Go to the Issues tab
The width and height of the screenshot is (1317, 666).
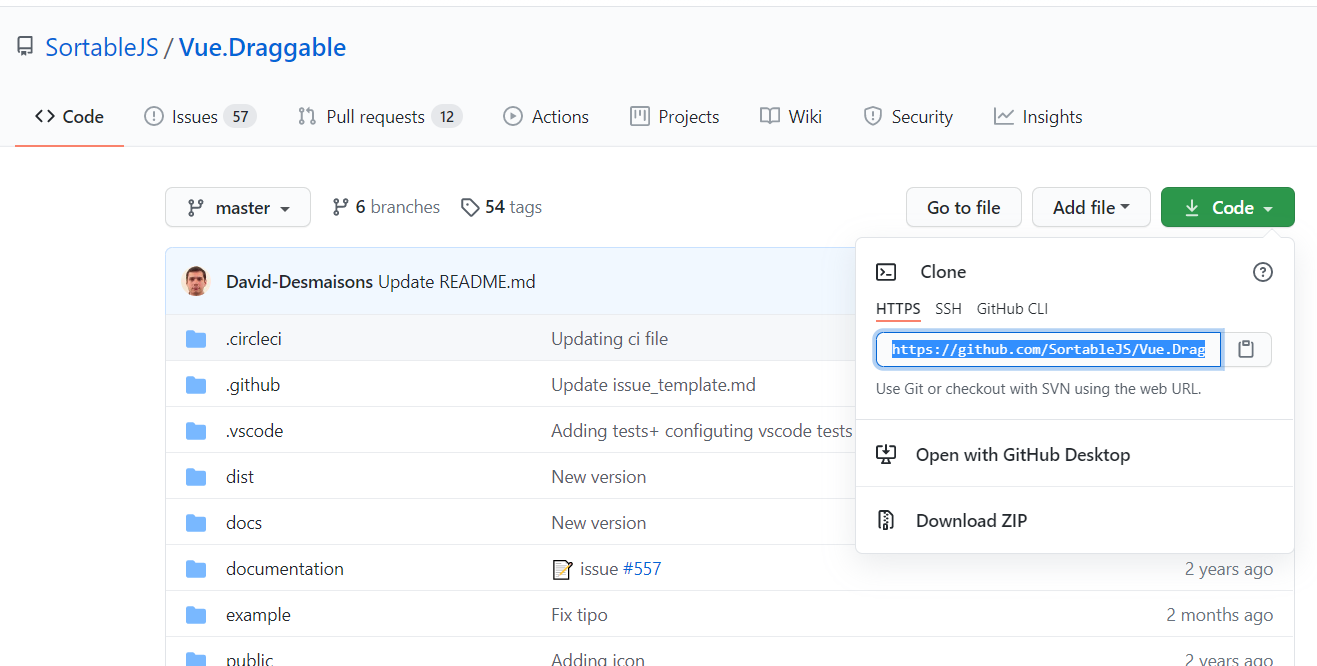tap(195, 117)
